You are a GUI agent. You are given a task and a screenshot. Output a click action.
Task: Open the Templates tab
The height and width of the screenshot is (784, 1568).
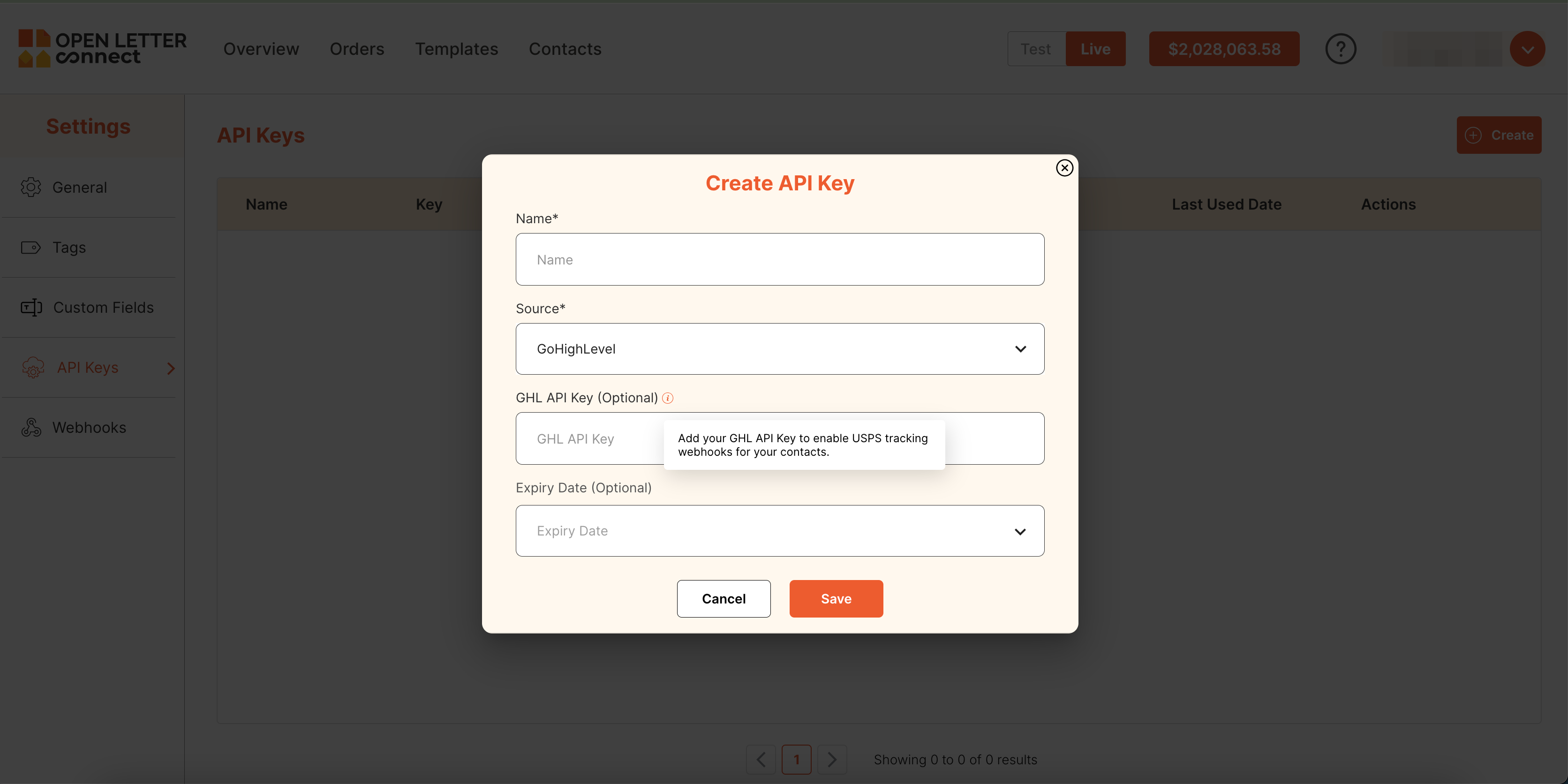click(x=456, y=49)
